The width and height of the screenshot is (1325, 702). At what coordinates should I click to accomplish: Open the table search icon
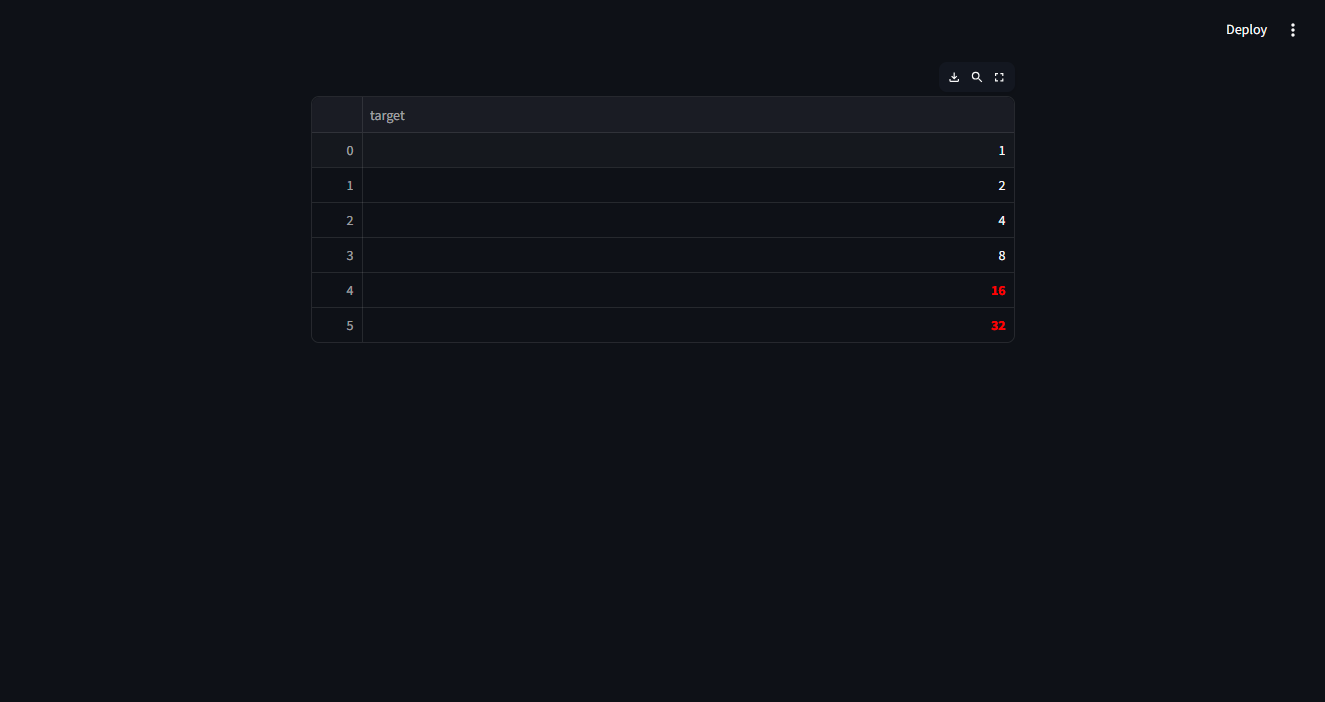pos(977,77)
